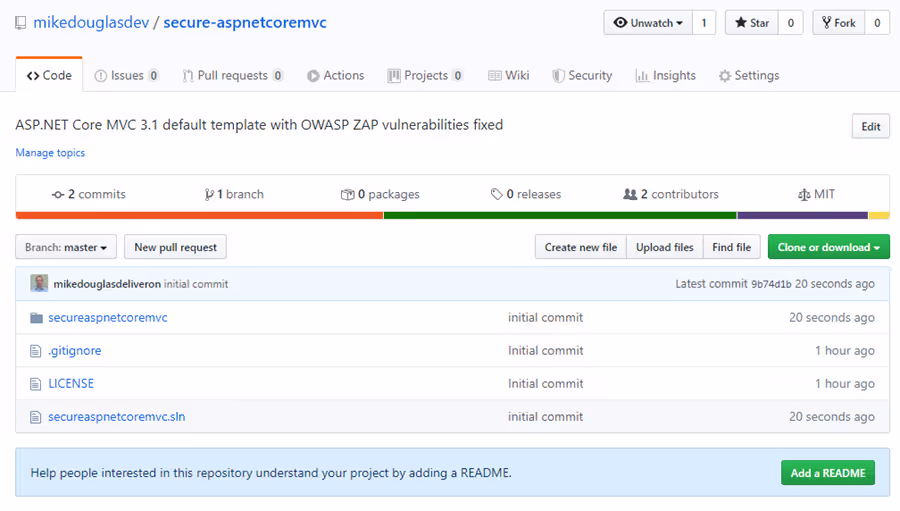
Task: Click the commit message next to mikedouglasdeliveron
Action: [196, 284]
